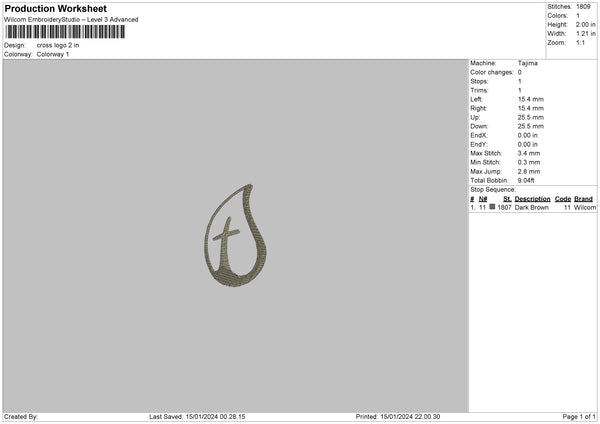Screen dimensions: 600x424
Task: Click the Height value 2.00 in
Action: pos(585,24)
